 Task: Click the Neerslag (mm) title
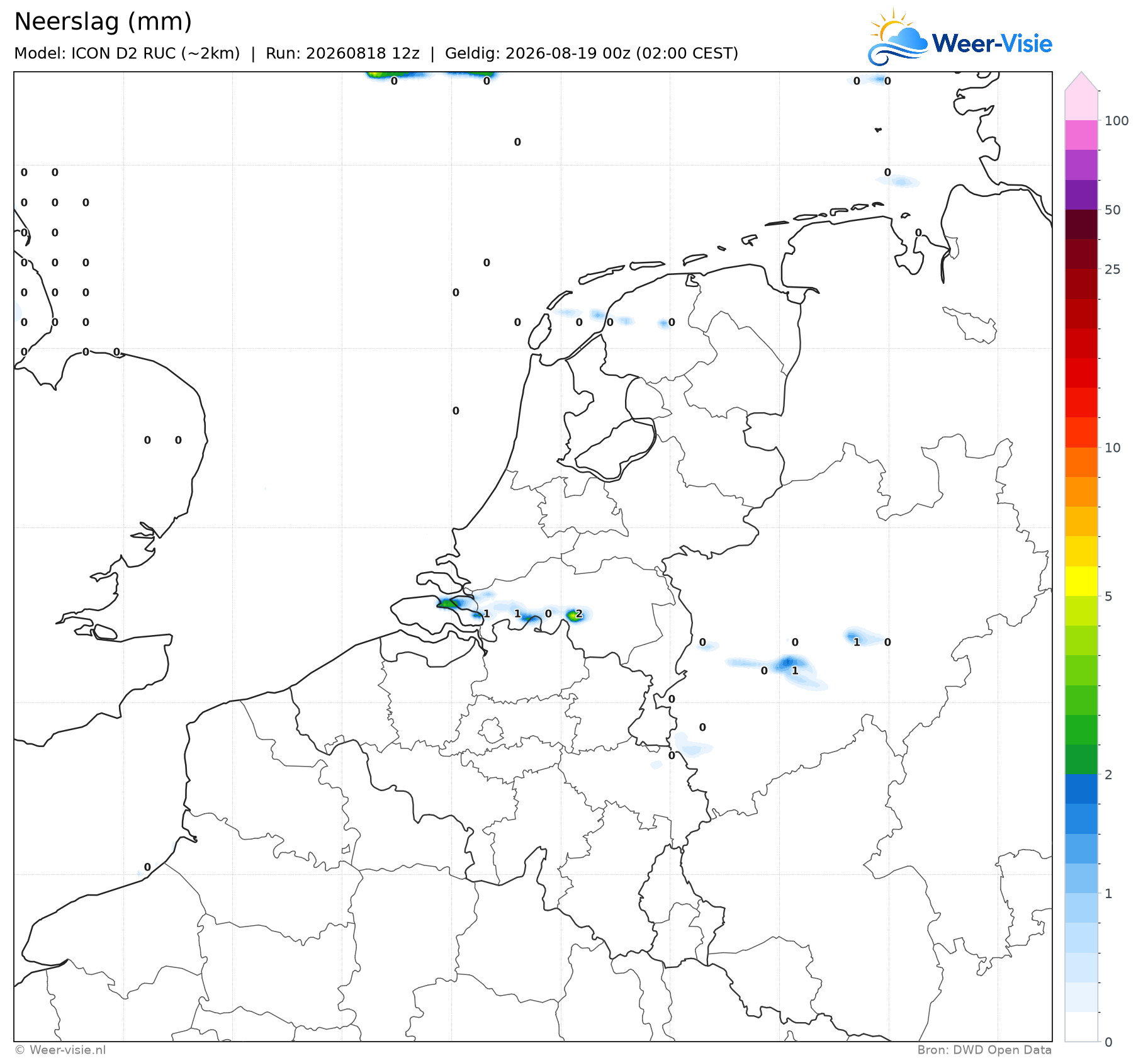(x=103, y=22)
